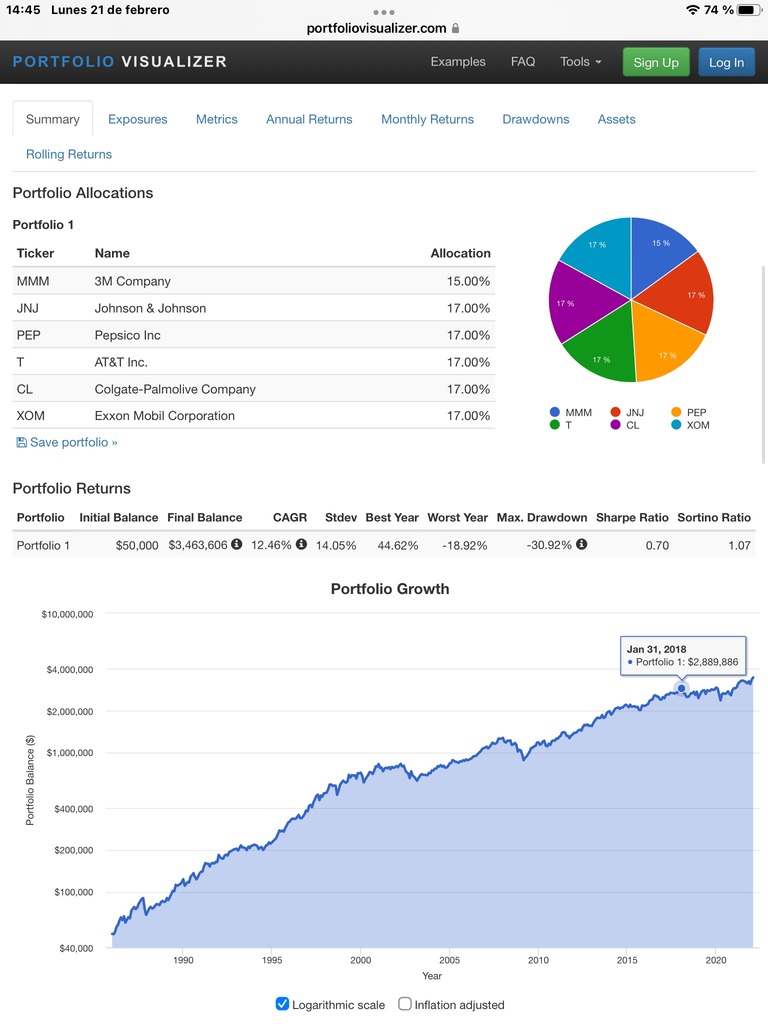Open the Assets tab

coord(616,119)
